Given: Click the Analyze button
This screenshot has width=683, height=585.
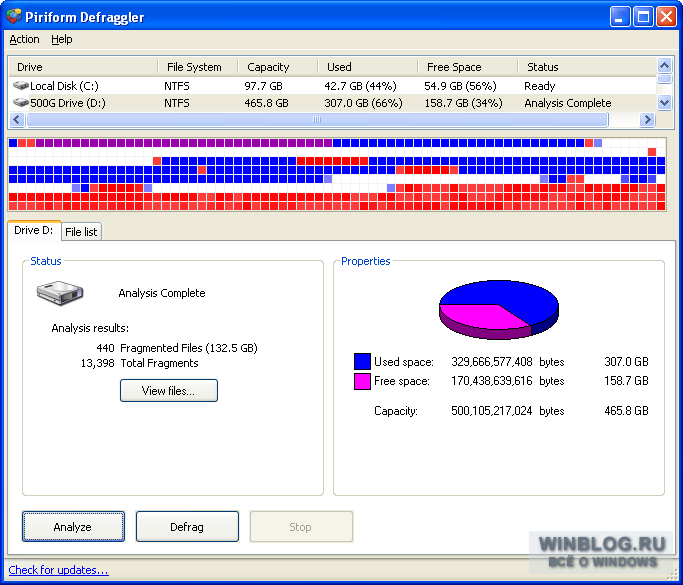Looking at the screenshot, I should [x=73, y=527].
